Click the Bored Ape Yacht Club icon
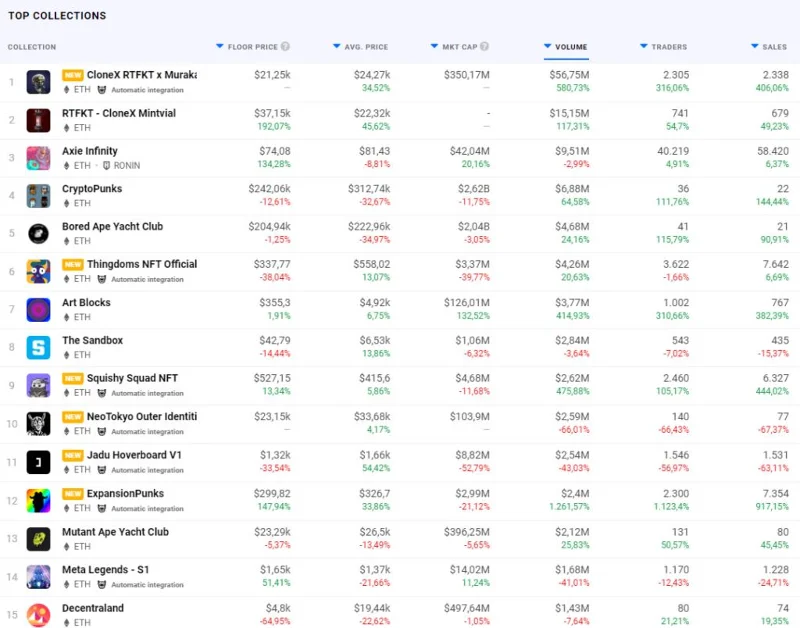The width and height of the screenshot is (800, 628). 38,234
